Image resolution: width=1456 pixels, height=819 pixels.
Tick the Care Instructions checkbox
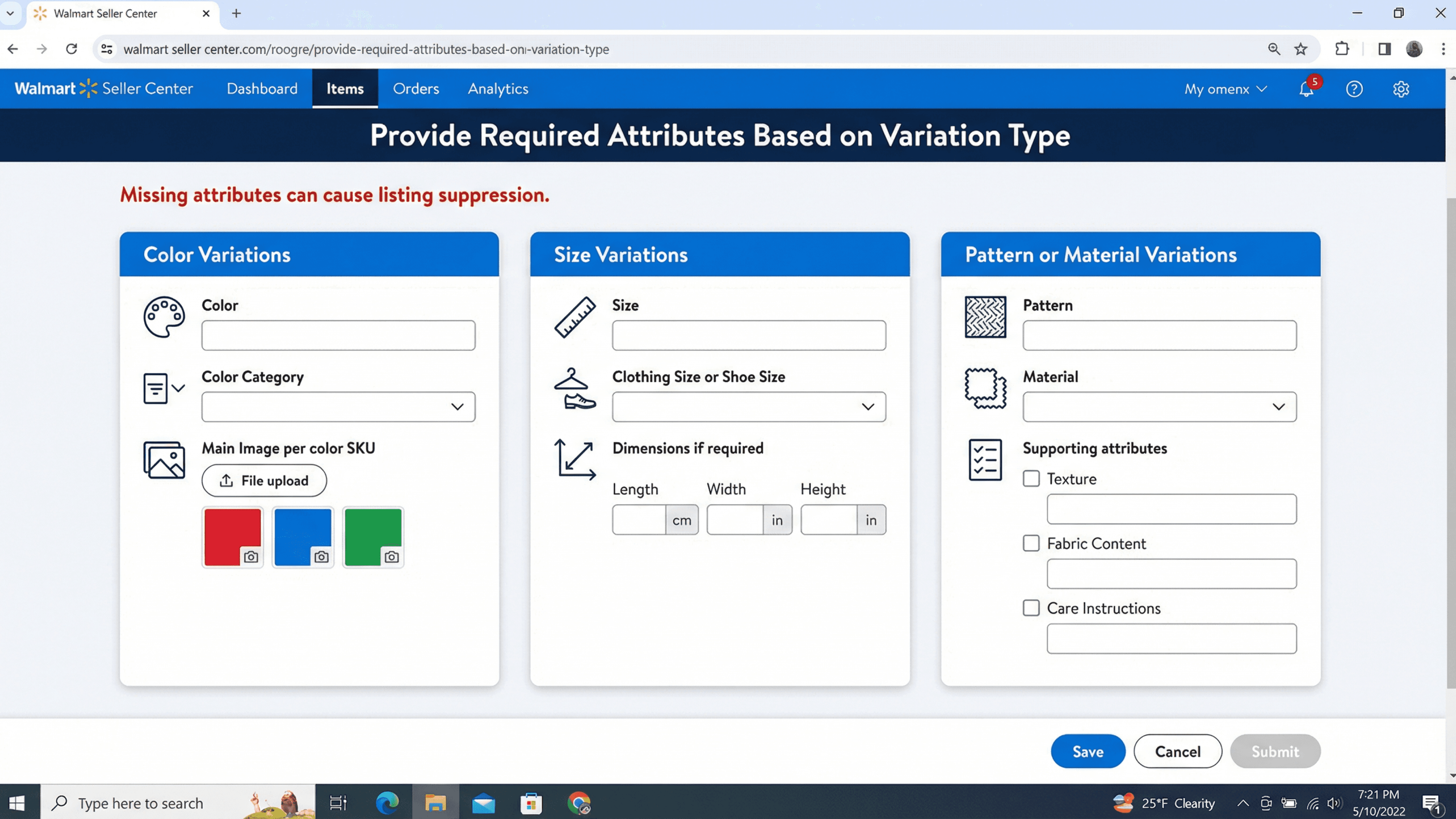click(x=1031, y=608)
